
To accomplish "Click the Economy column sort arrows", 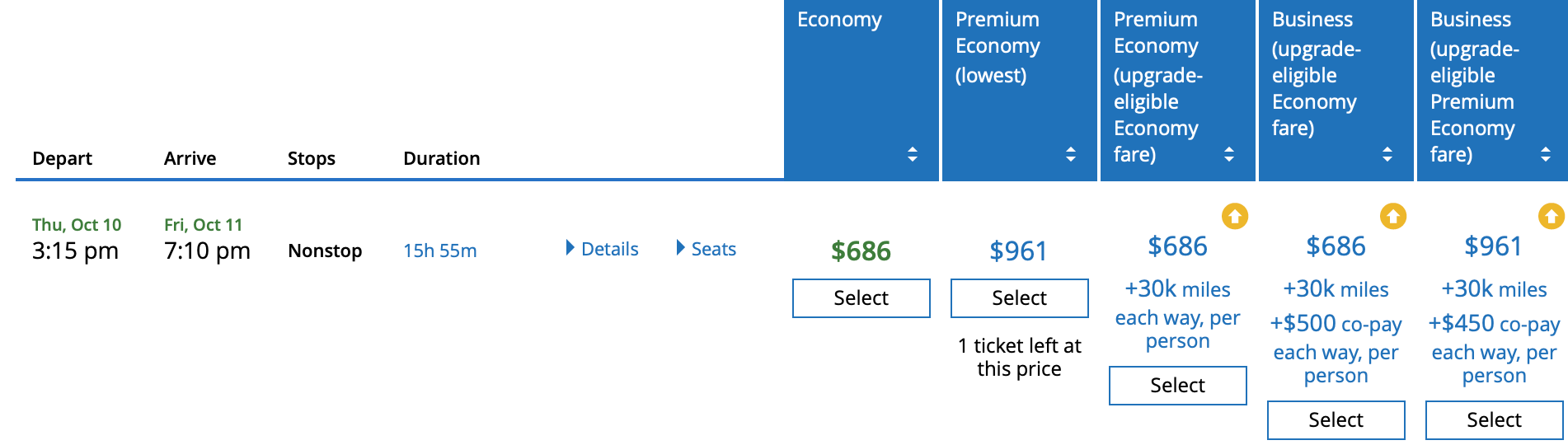I will click(912, 154).
